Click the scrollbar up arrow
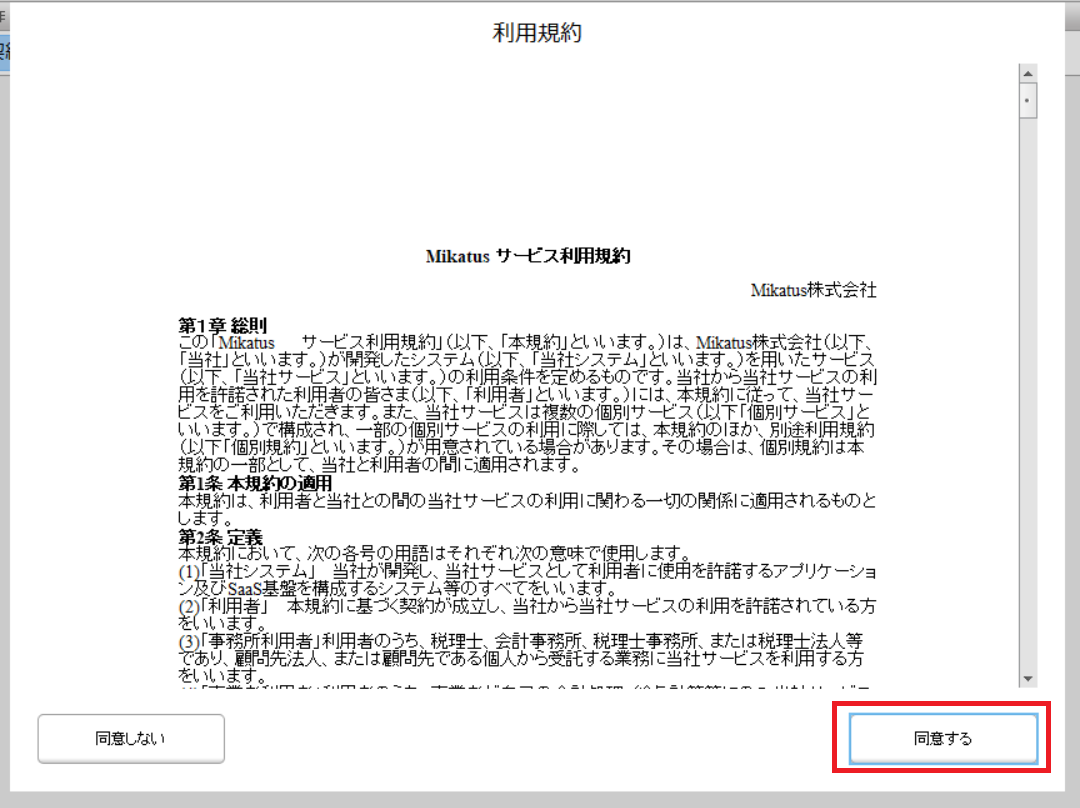 (x=1028, y=74)
